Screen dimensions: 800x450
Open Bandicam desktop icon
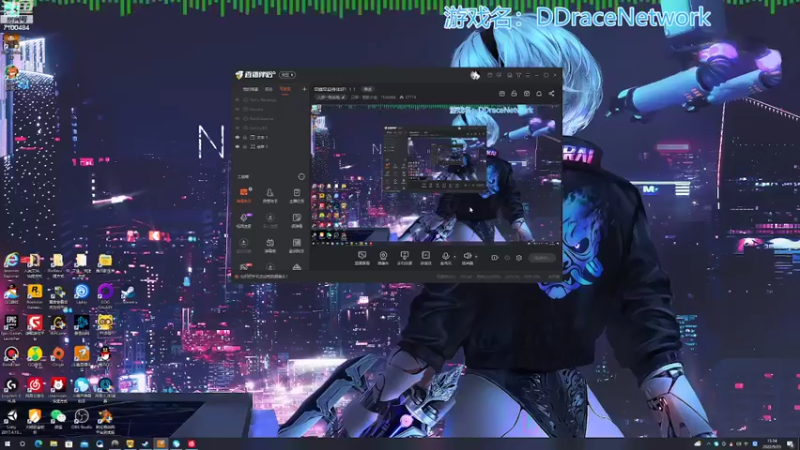click(11, 354)
